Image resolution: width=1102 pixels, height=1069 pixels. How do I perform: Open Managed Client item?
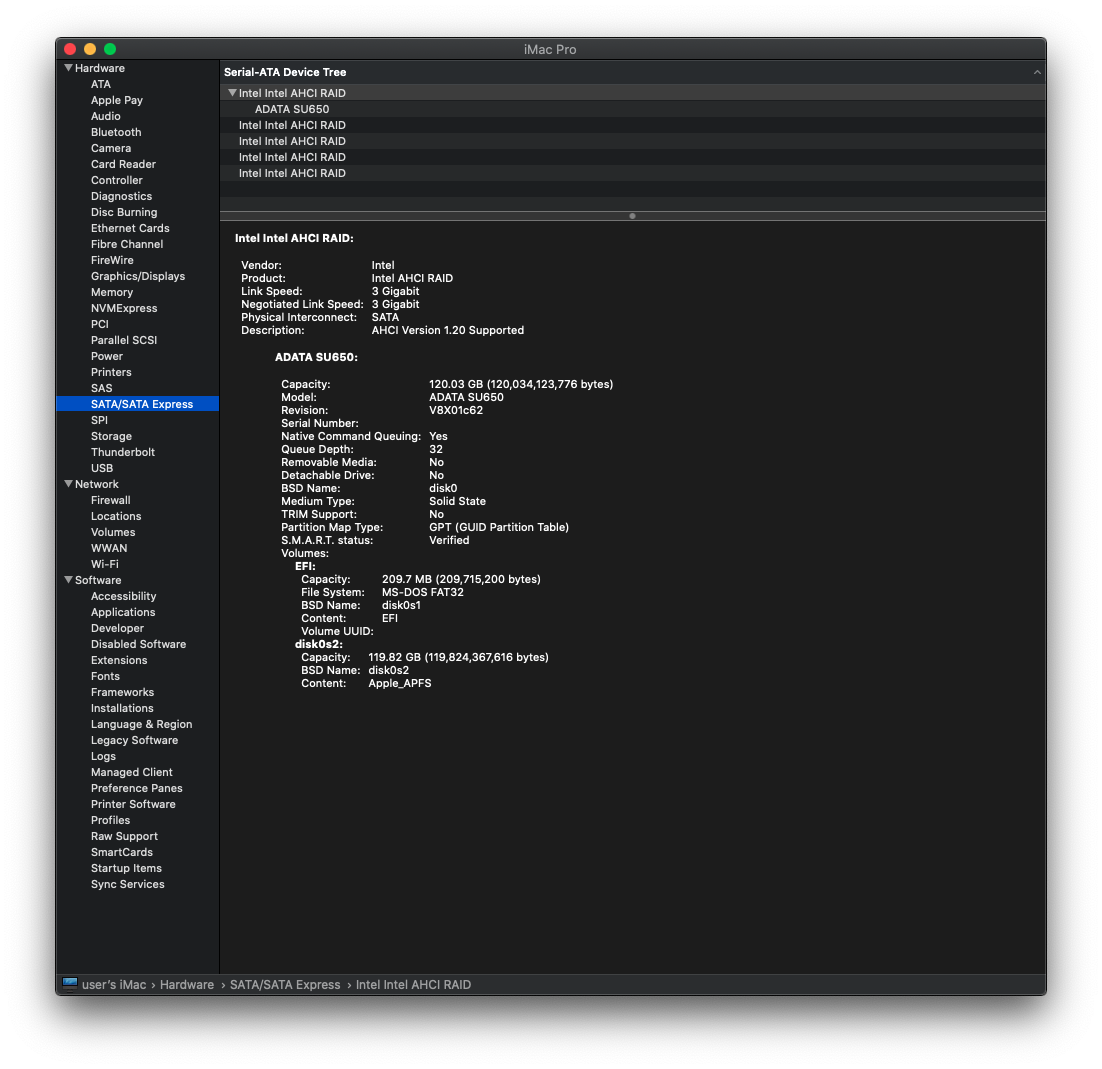click(131, 772)
